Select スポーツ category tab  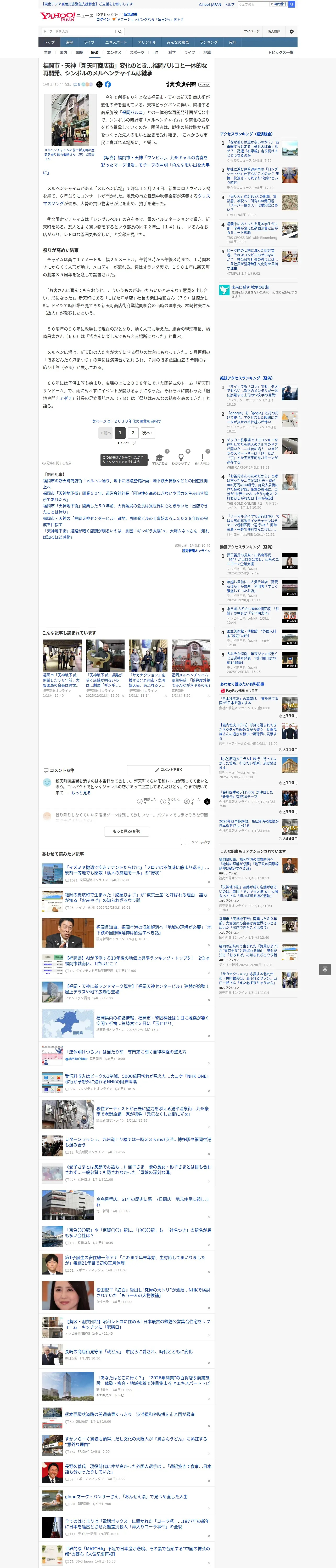click(137, 52)
